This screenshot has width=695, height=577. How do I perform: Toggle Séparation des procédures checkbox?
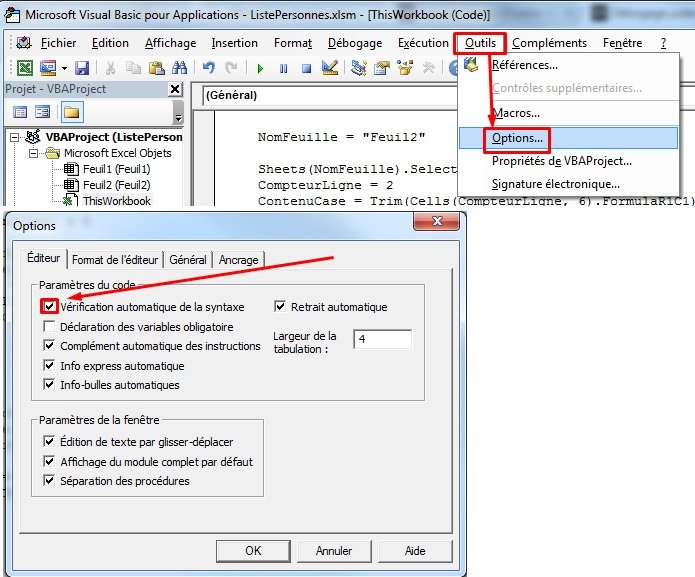49,480
